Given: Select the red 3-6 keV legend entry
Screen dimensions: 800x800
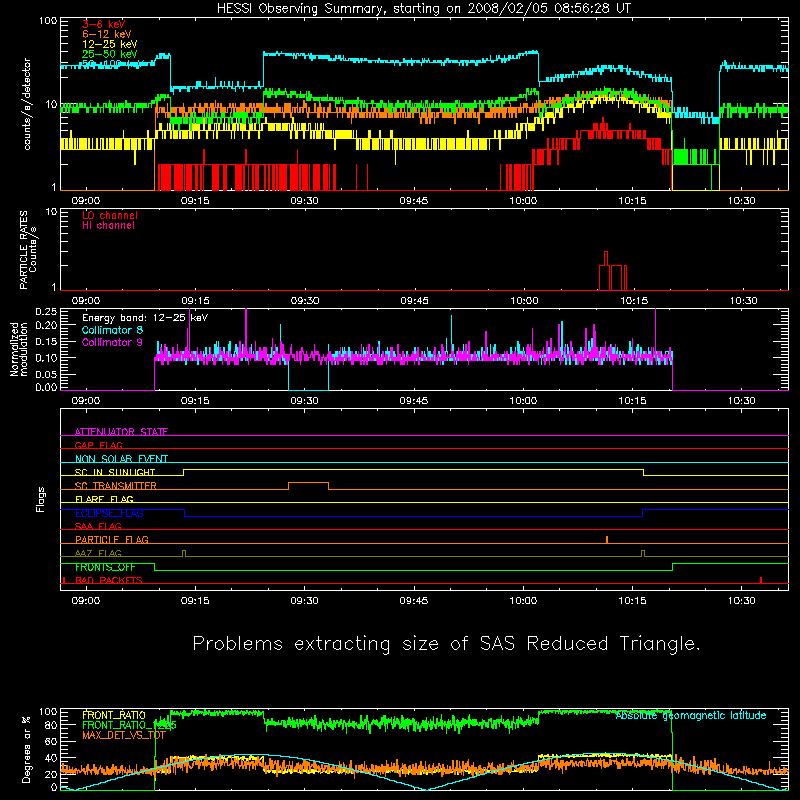Looking at the screenshot, I should point(104,24).
